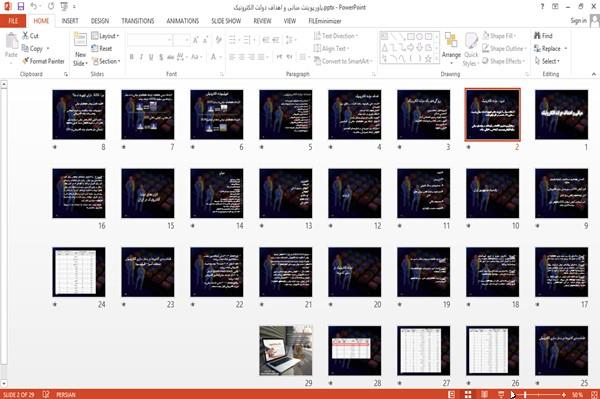Start Slide Show from status bar

coord(501,394)
